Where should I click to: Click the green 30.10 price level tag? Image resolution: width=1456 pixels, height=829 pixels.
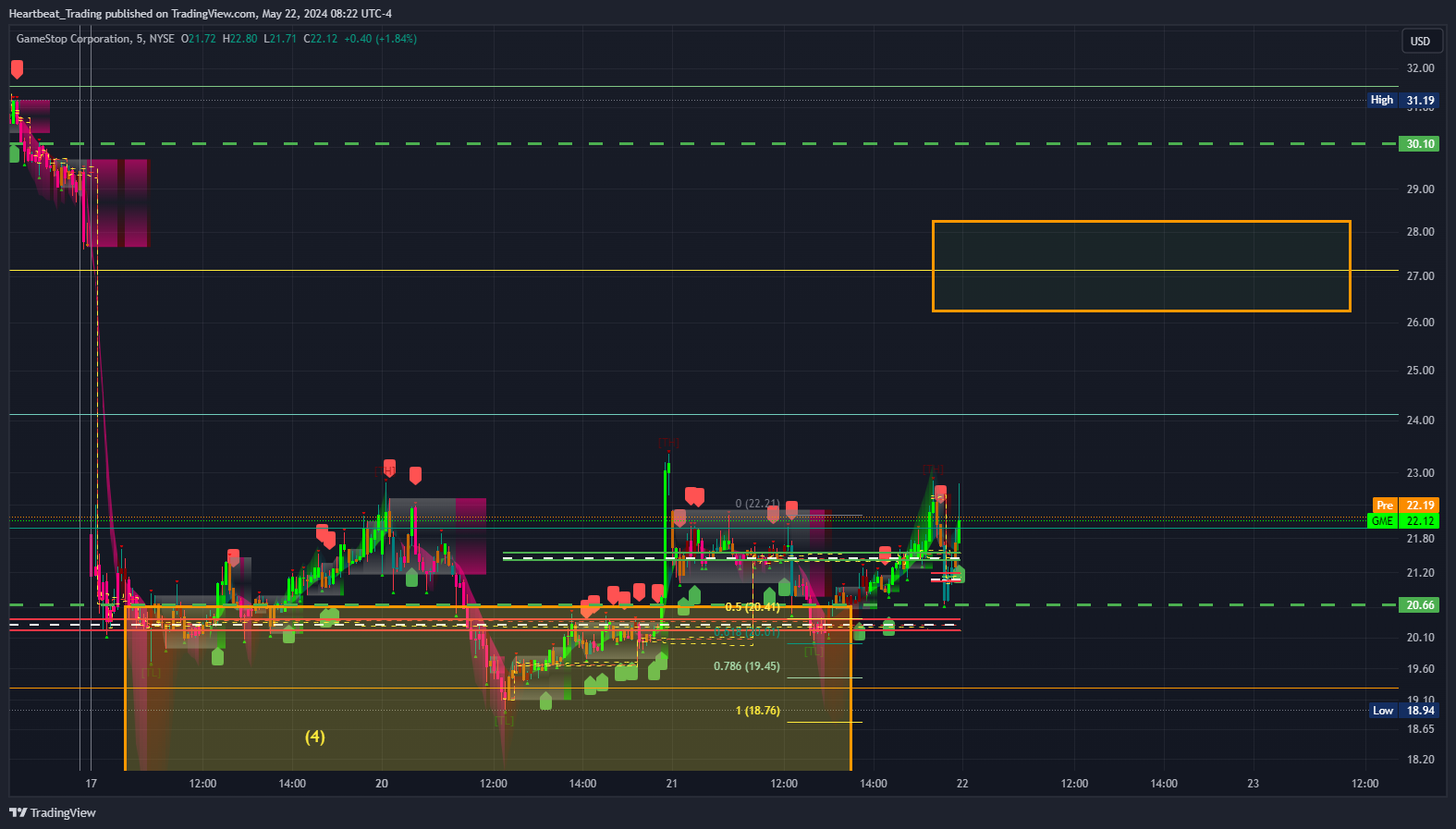tap(1420, 143)
